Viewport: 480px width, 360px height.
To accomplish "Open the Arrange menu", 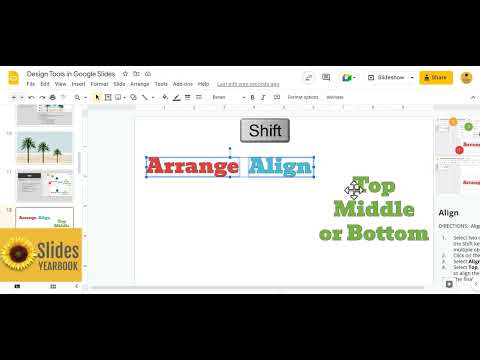I will tap(140, 84).
